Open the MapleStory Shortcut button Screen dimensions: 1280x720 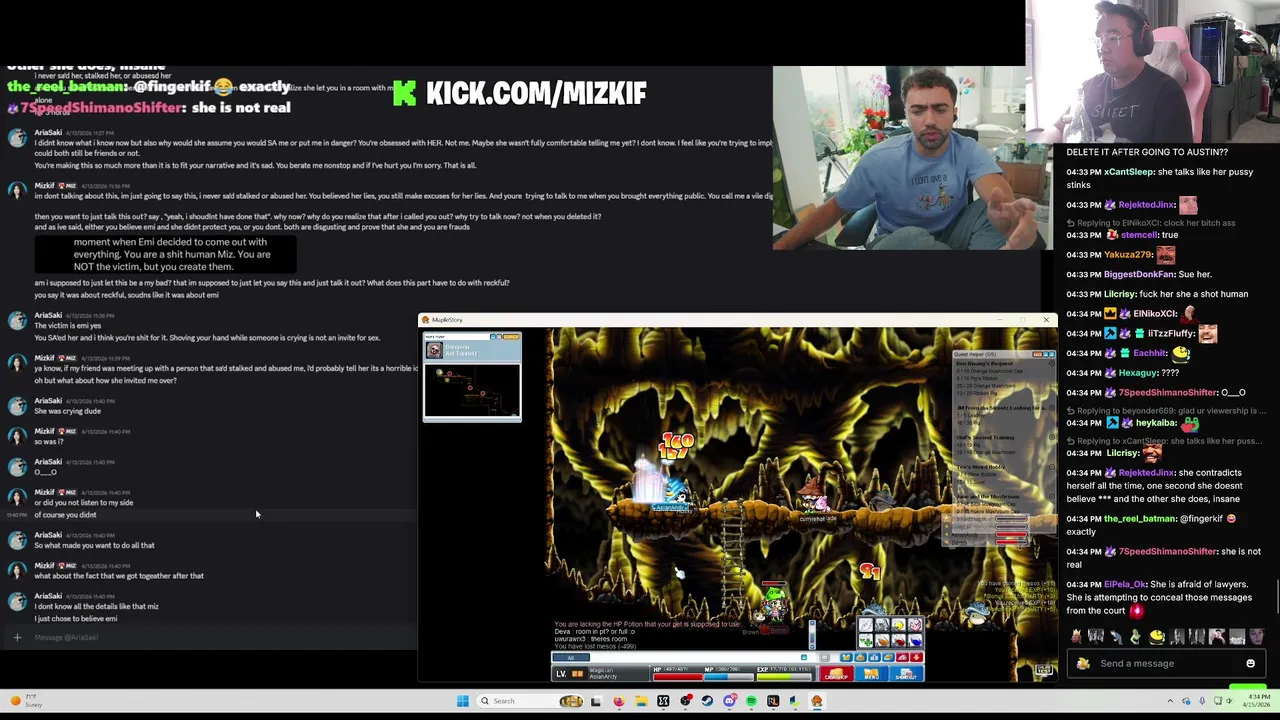click(x=906, y=674)
